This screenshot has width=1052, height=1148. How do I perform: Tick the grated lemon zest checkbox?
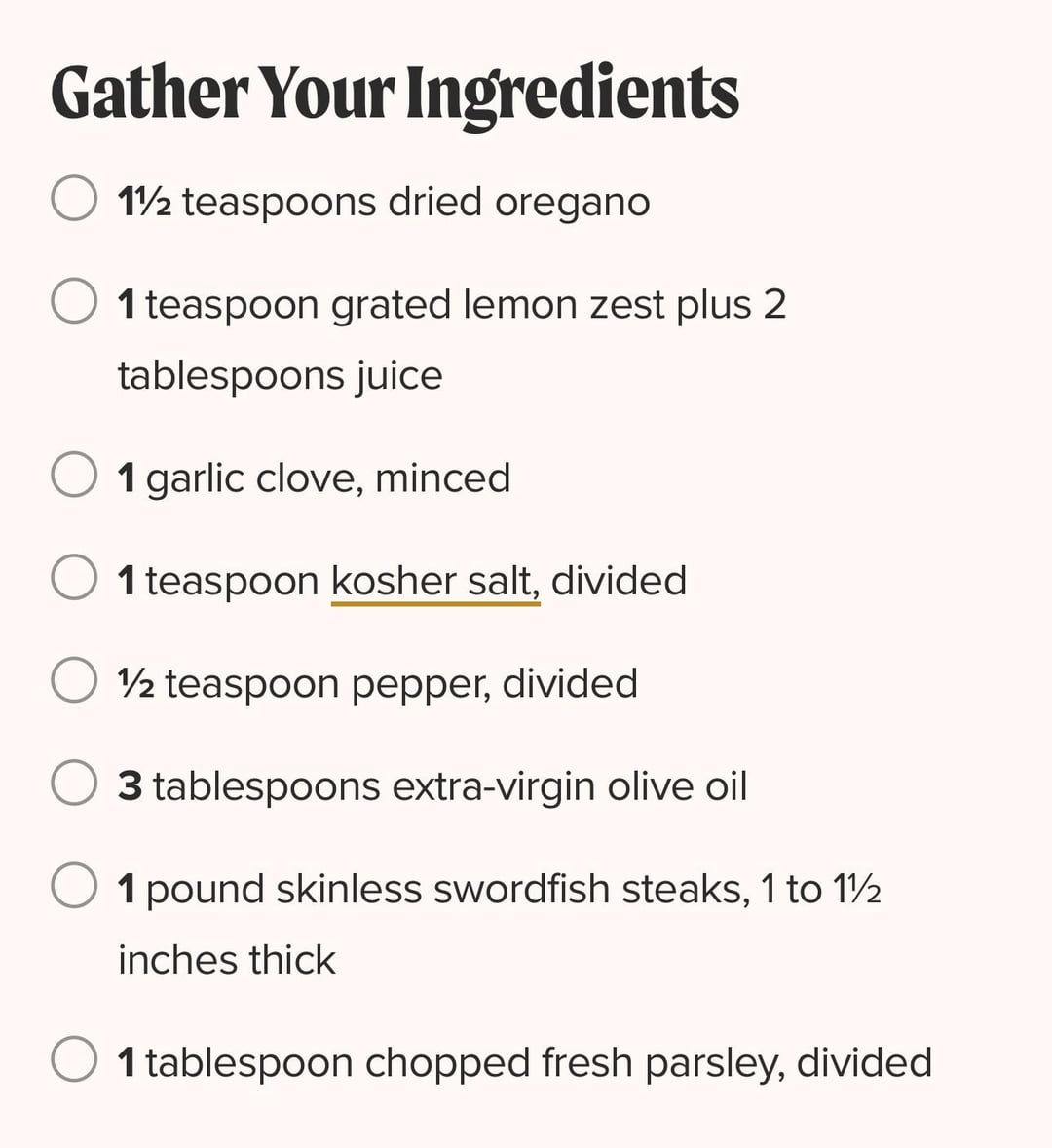point(74,301)
